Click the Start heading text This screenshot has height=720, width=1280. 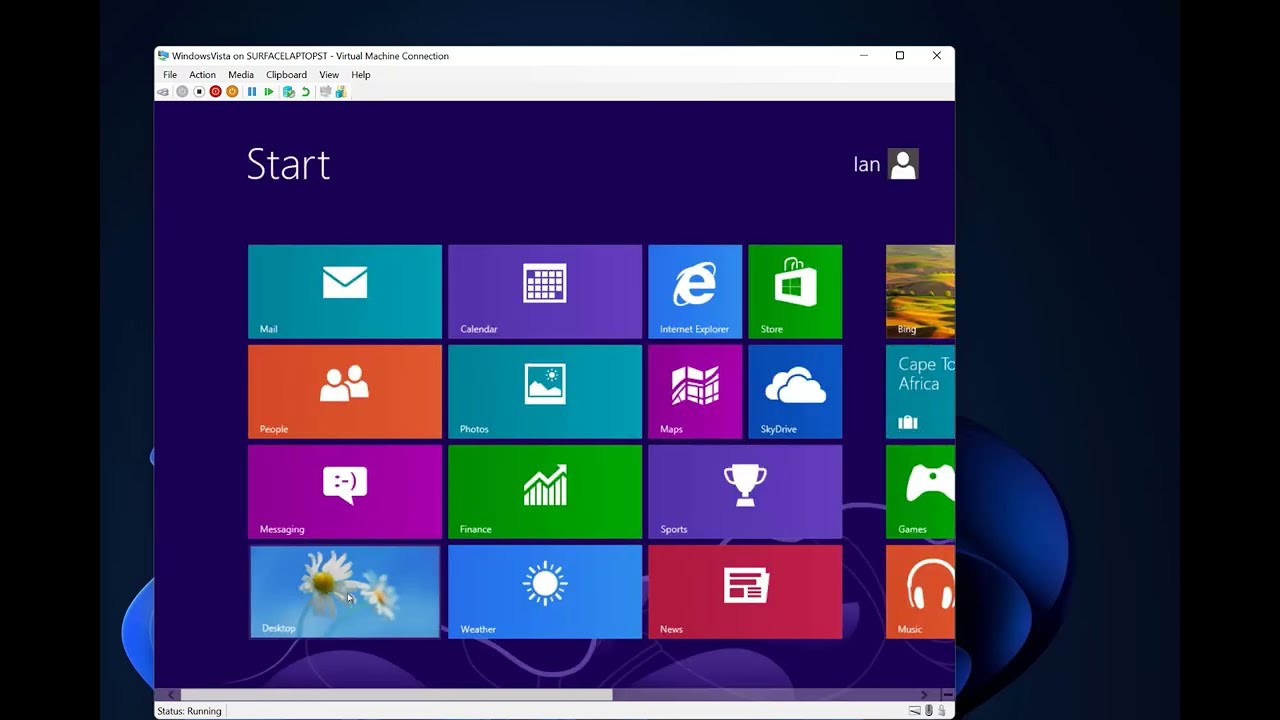click(288, 165)
